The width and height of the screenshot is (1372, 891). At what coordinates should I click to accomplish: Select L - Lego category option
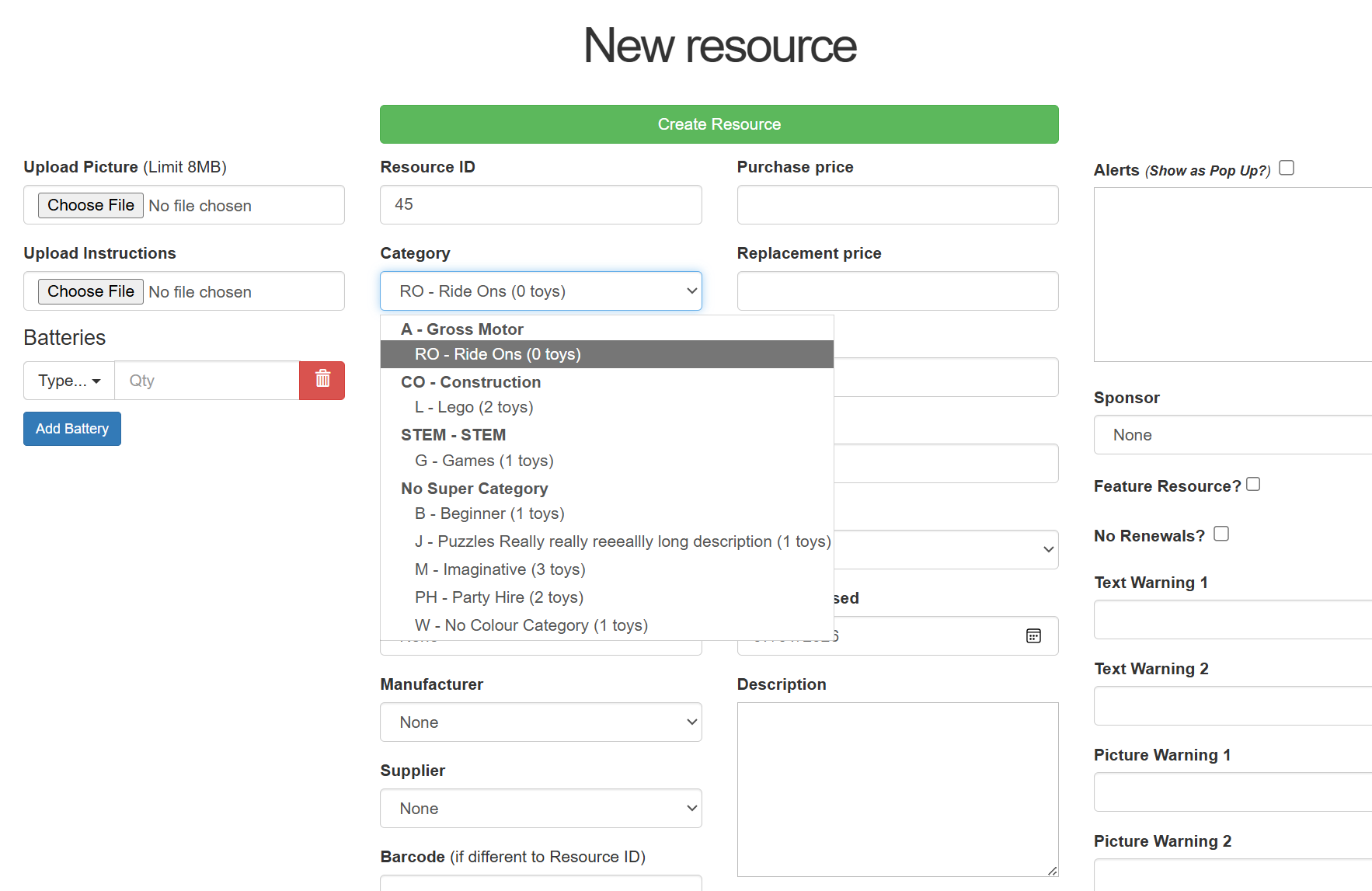[x=474, y=407]
